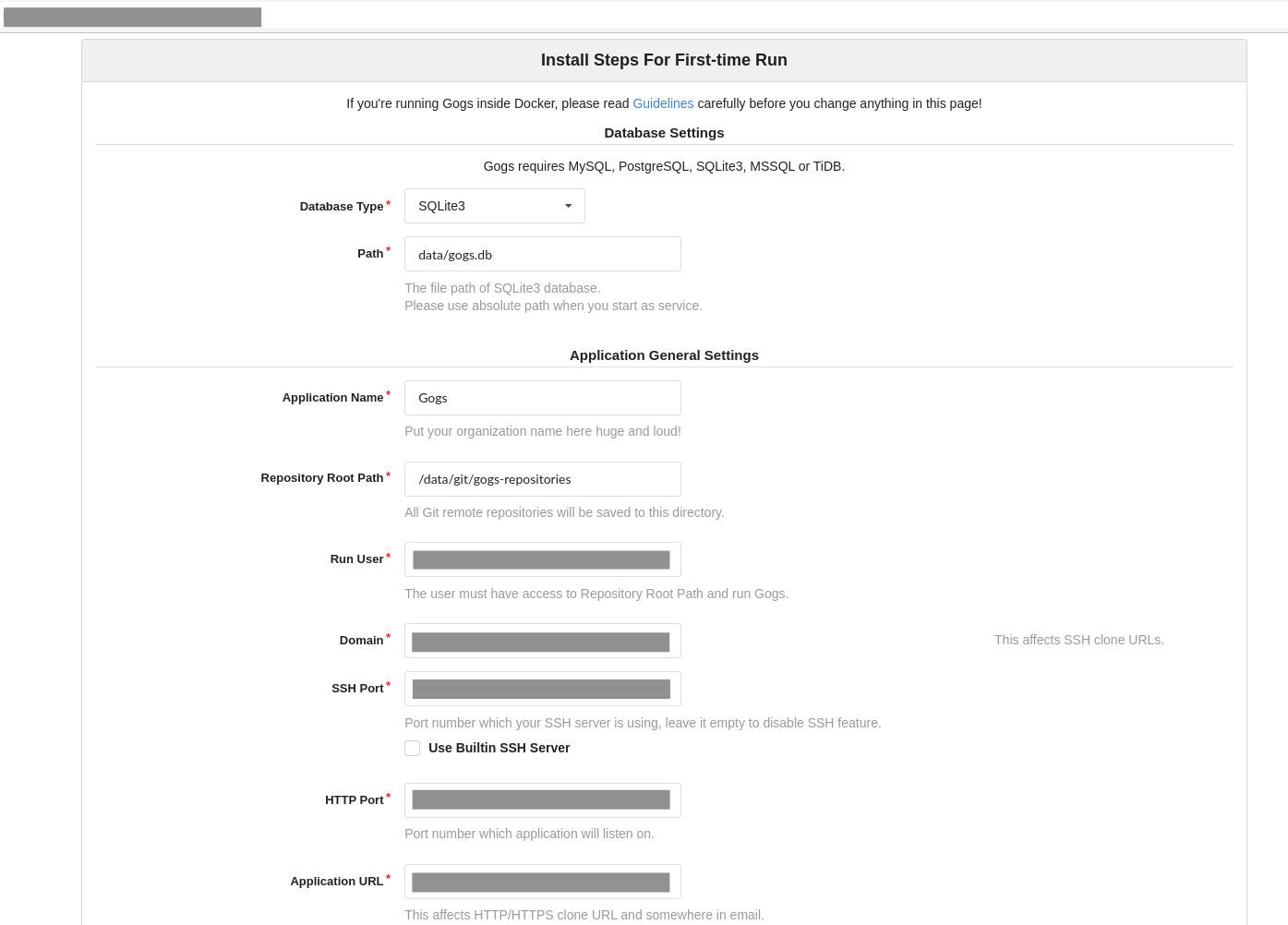Click 'Put your organization name here' hint
Viewport: 1288px width, 925px height.
543,431
